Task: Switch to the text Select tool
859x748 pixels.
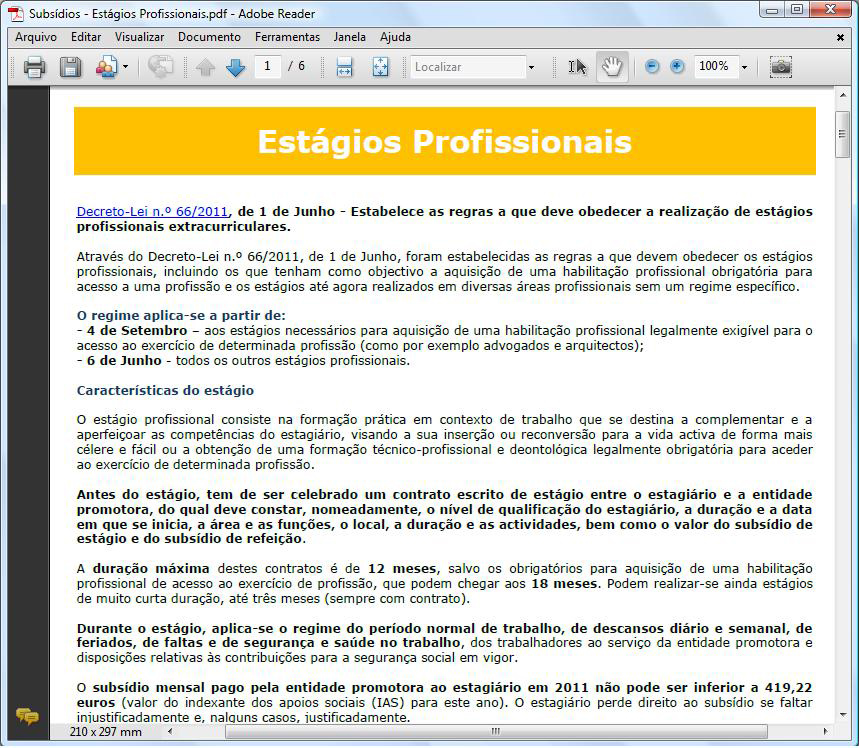Action: point(577,67)
